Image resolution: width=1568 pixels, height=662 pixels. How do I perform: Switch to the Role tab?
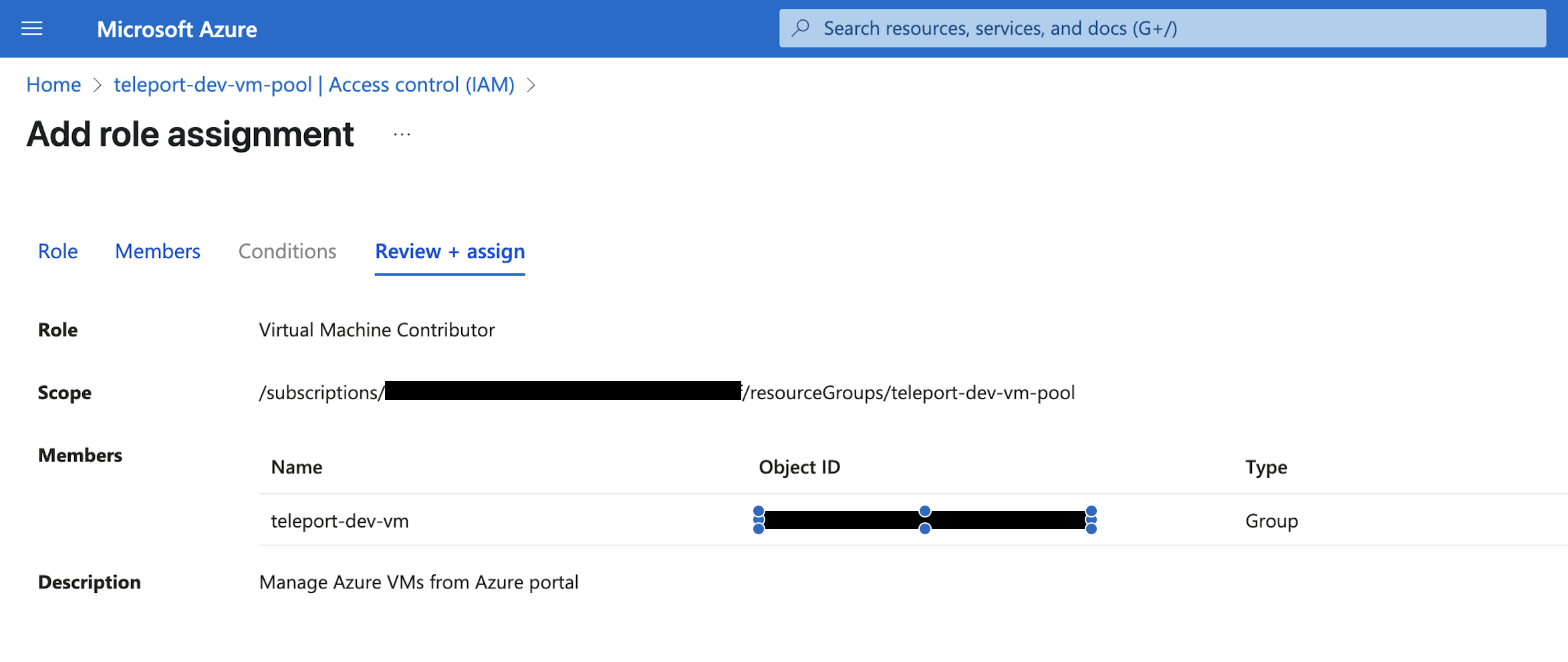[57, 251]
